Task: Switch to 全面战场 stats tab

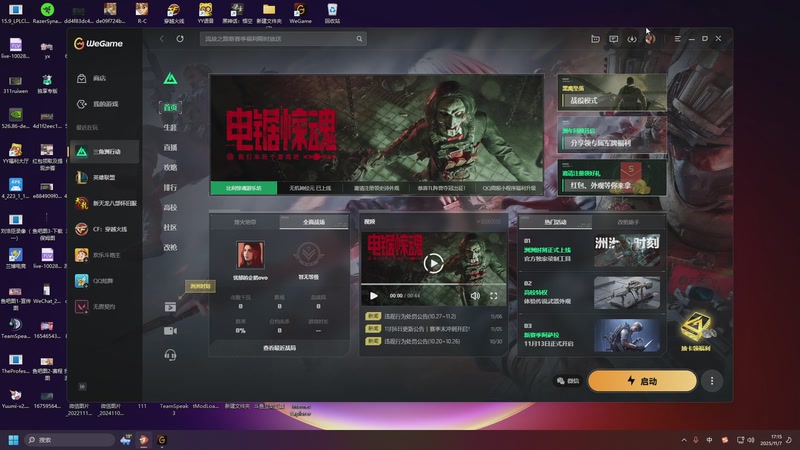Action: click(x=314, y=222)
